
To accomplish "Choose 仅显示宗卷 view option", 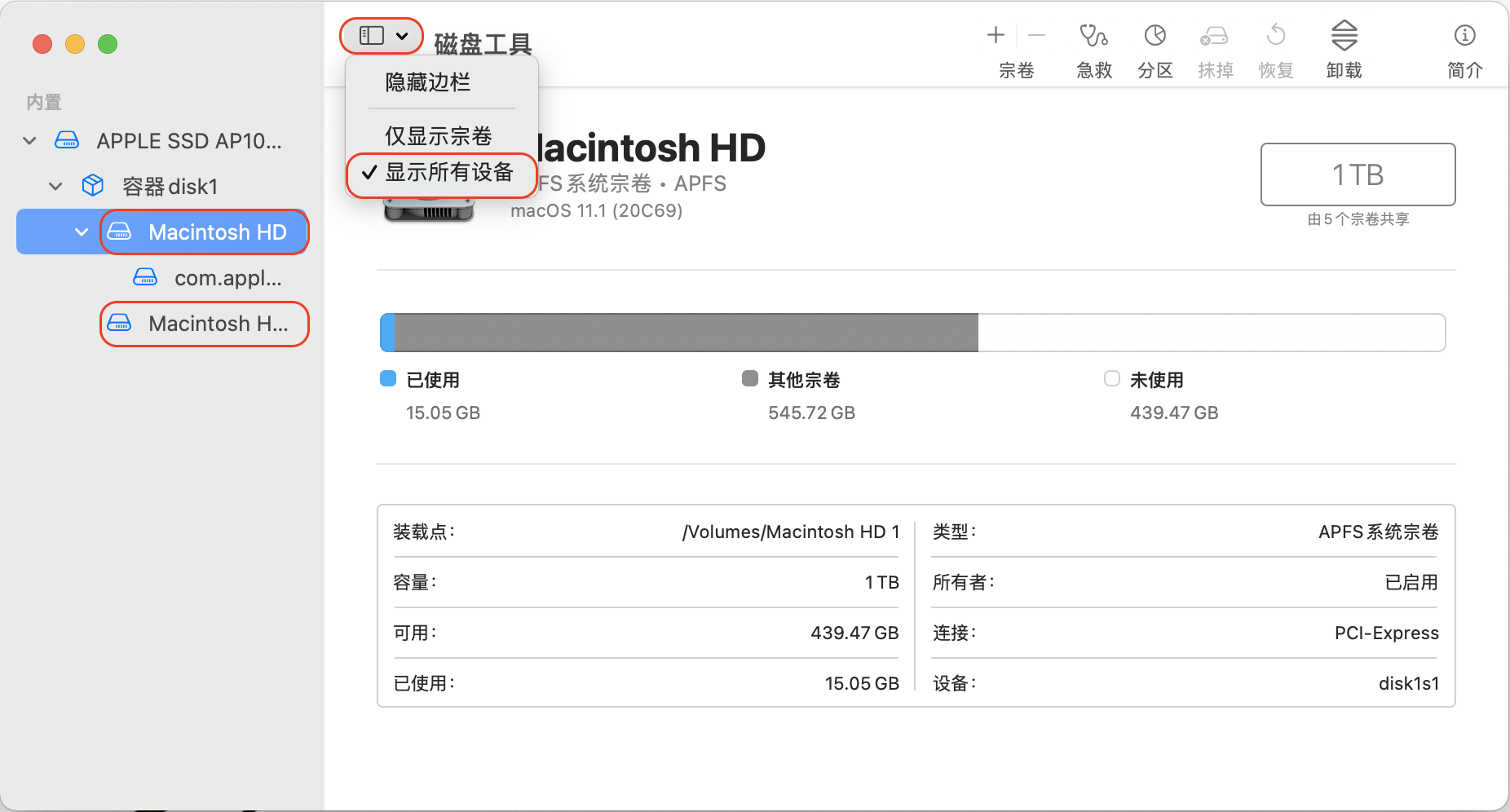I will [439, 135].
